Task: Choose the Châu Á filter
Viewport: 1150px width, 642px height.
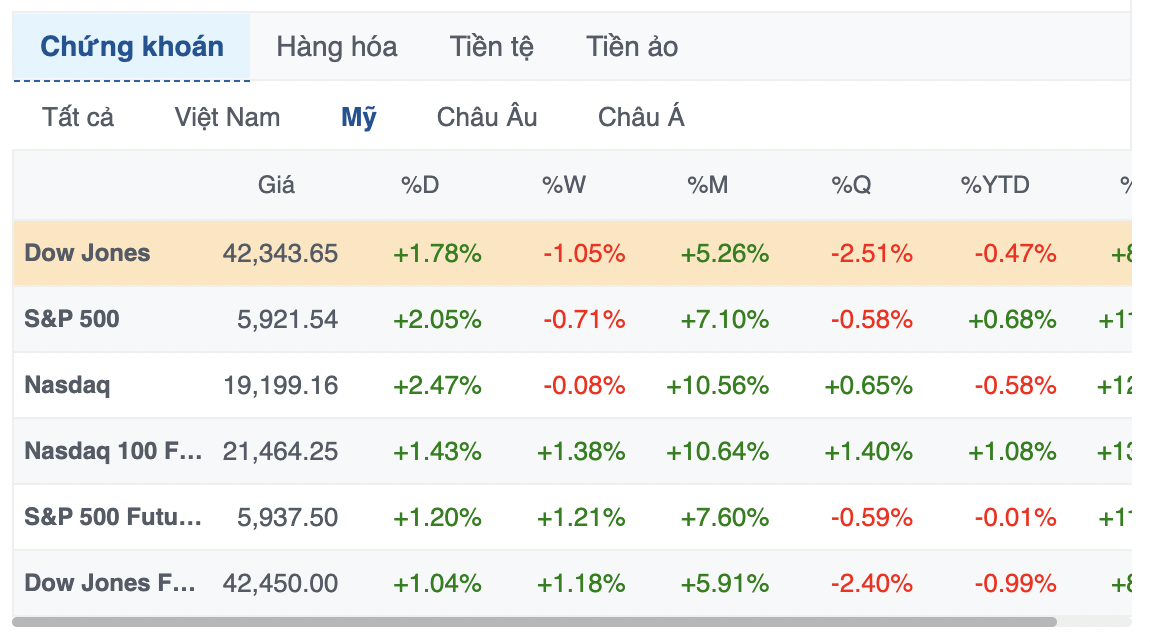Action: (641, 117)
